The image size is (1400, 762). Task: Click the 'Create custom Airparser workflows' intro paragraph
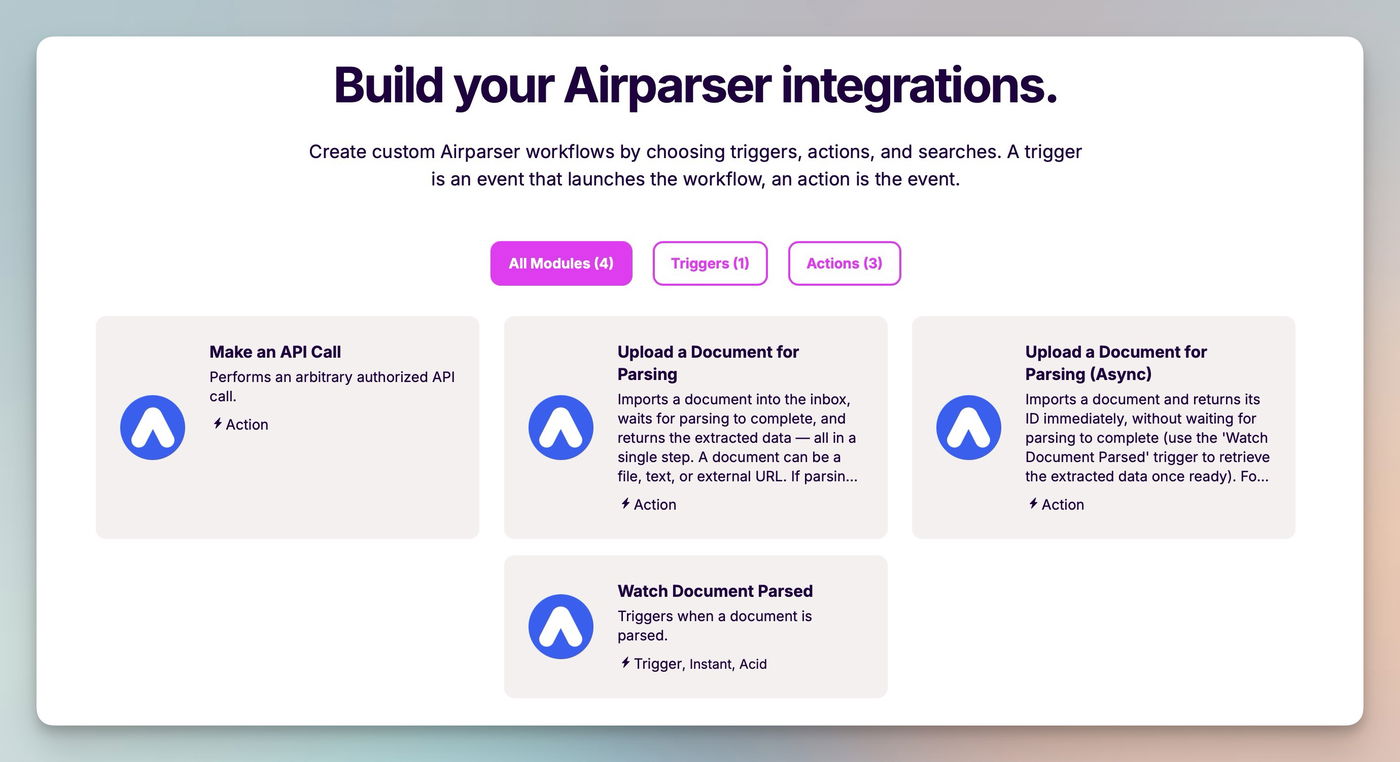point(695,166)
